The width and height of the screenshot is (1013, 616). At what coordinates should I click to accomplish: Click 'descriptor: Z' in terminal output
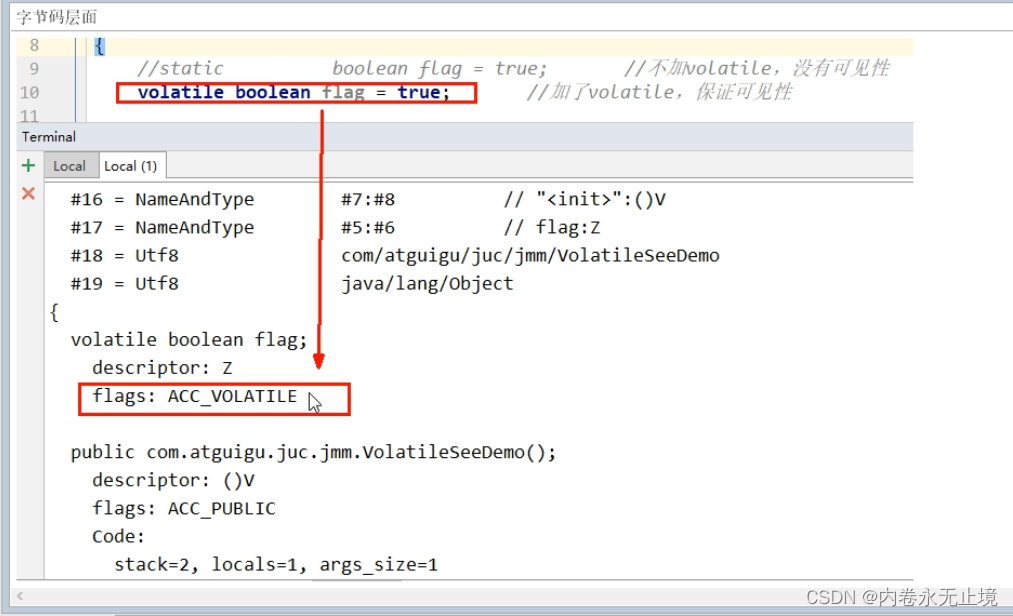coord(162,368)
